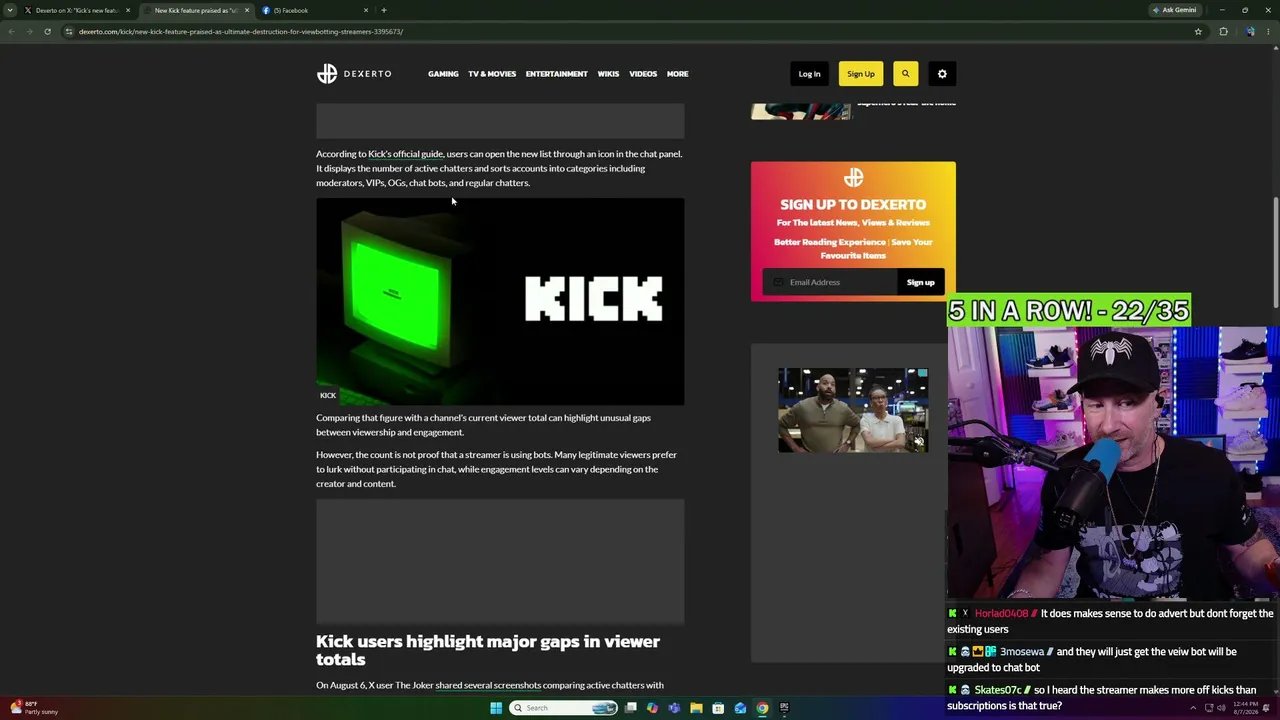Click the browser page scrollbar thumb

click(1276, 253)
